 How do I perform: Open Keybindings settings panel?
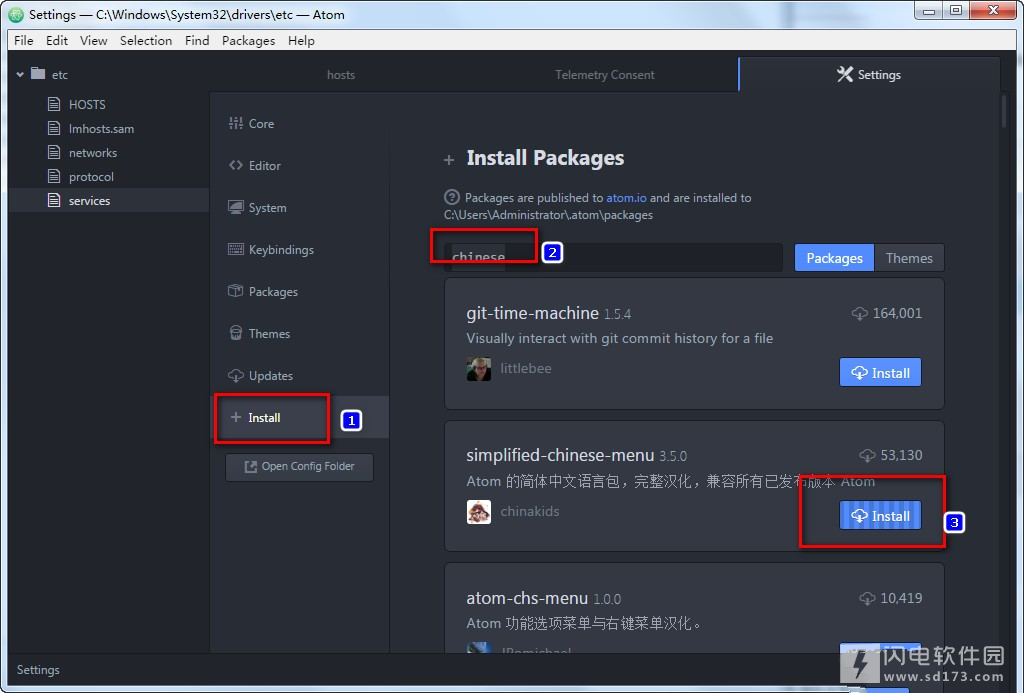281,250
